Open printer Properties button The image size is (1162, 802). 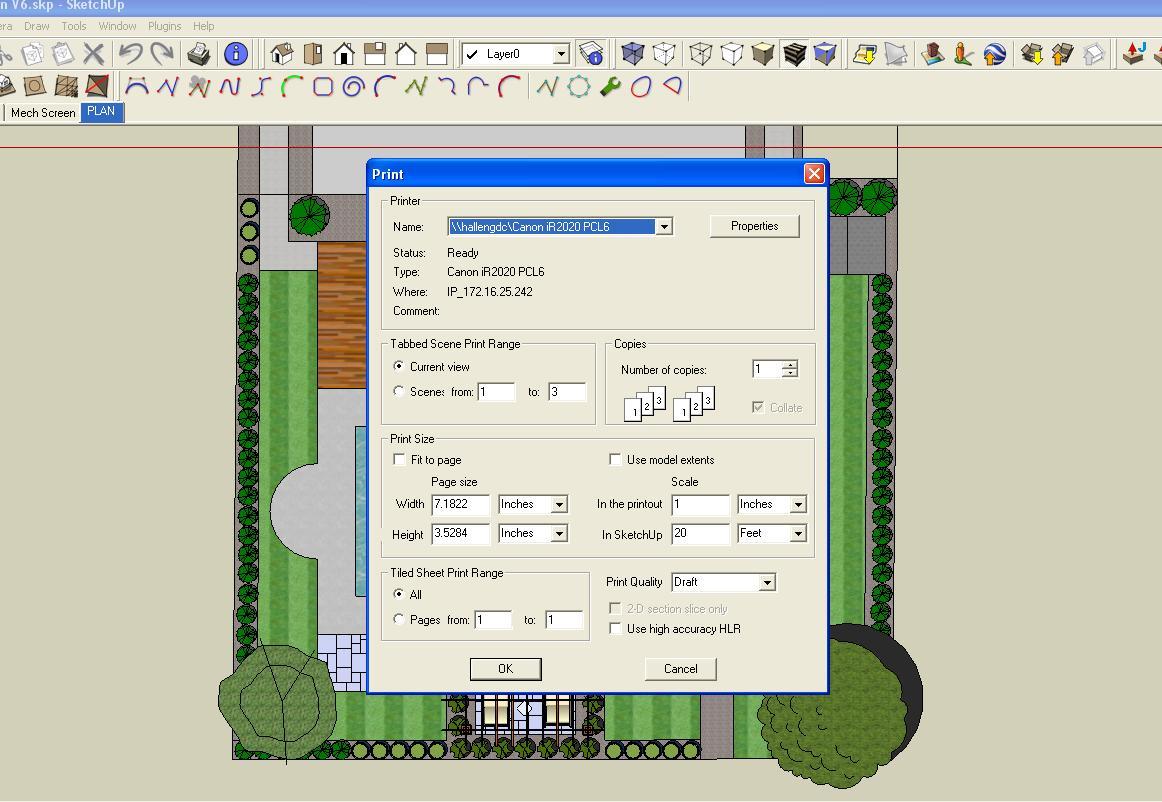point(754,226)
